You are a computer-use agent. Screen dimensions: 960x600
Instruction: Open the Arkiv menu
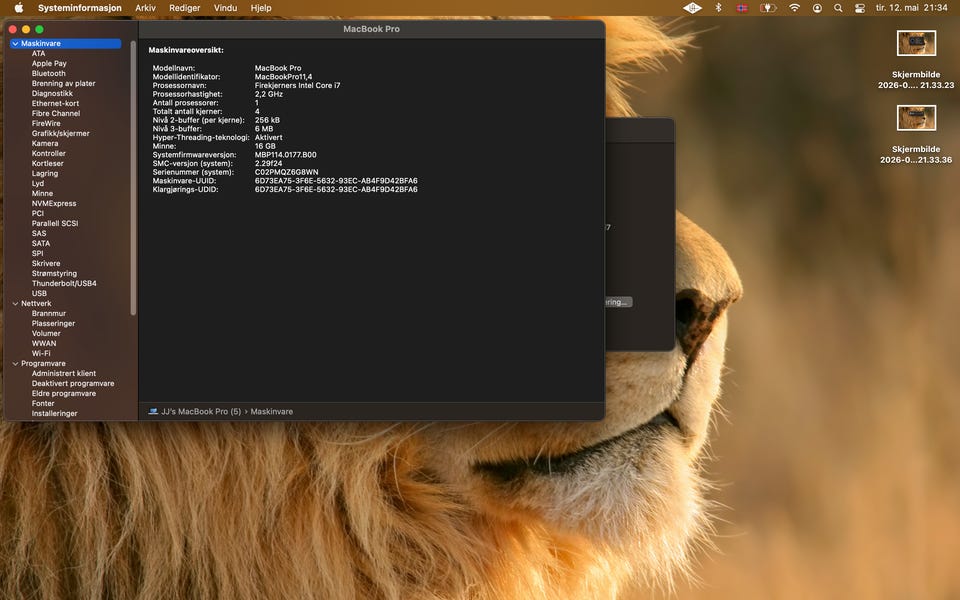pyautogui.click(x=145, y=8)
